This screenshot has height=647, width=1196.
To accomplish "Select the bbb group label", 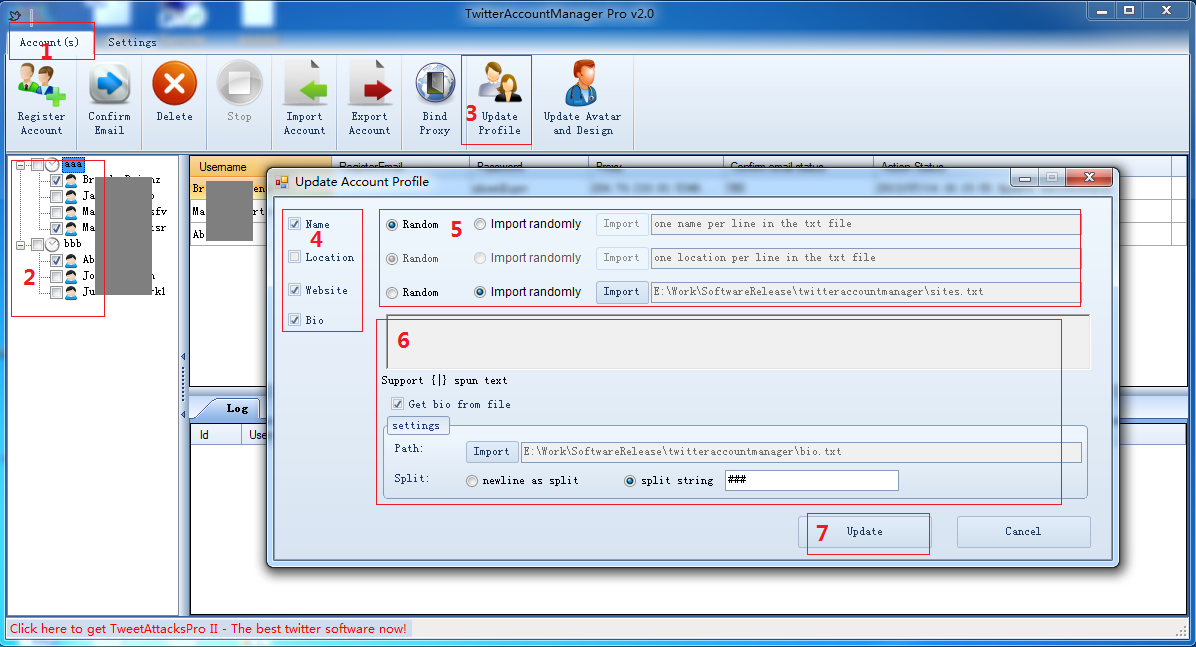I will (72, 244).
